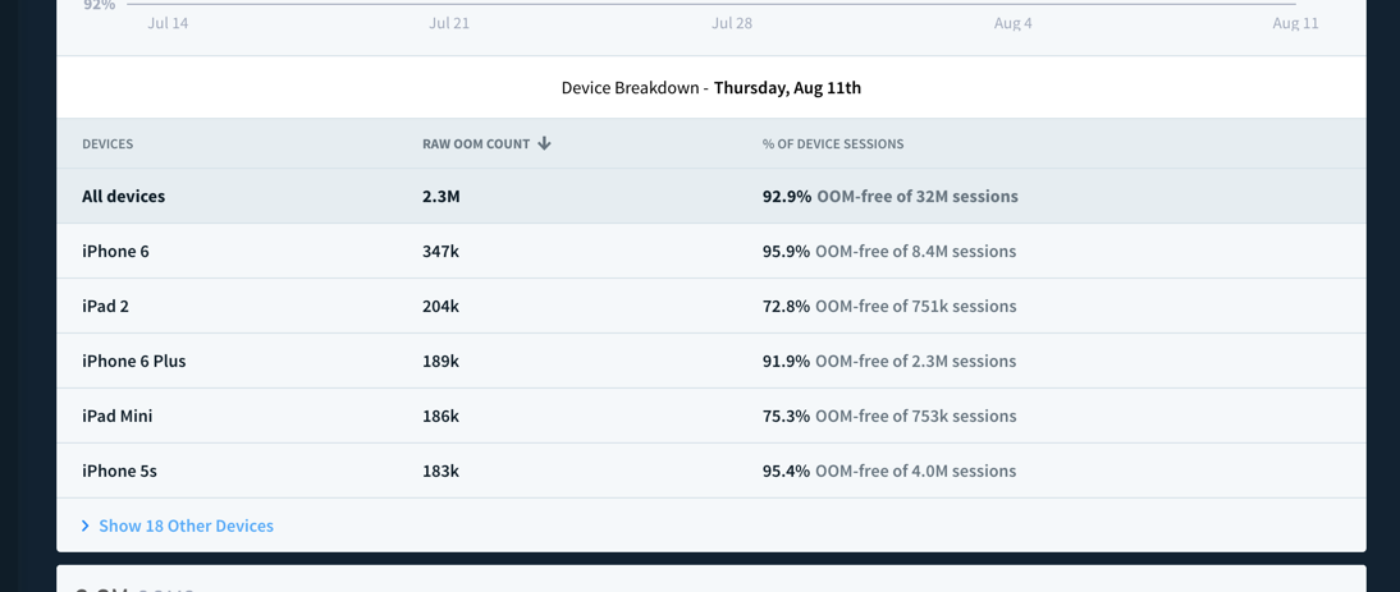Select the iPhone 5s device row
This screenshot has width=1400, height=592.
[x=119, y=471]
